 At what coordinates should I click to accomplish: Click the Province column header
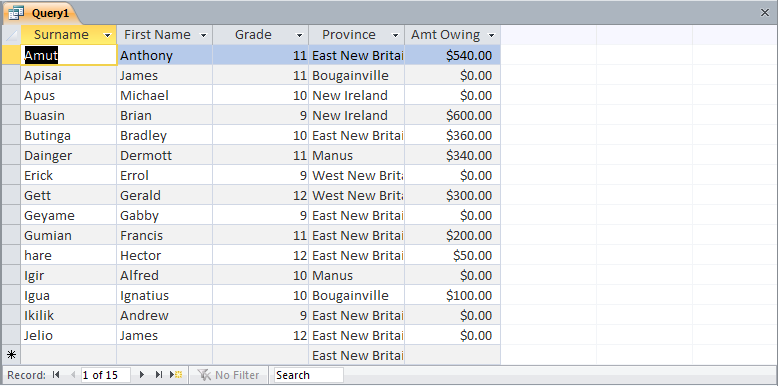[357, 35]
